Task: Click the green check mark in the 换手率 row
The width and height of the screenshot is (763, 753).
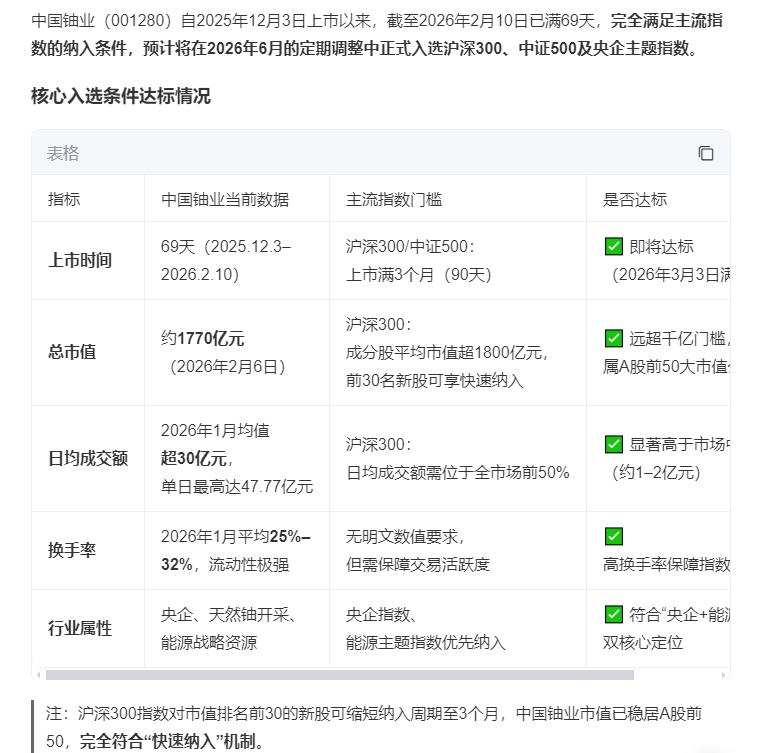Action: [x=614, y=536]
